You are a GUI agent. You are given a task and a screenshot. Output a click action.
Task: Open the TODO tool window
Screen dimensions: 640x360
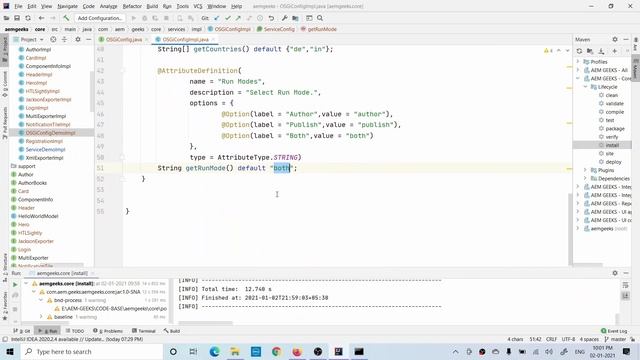coord(75,331)
